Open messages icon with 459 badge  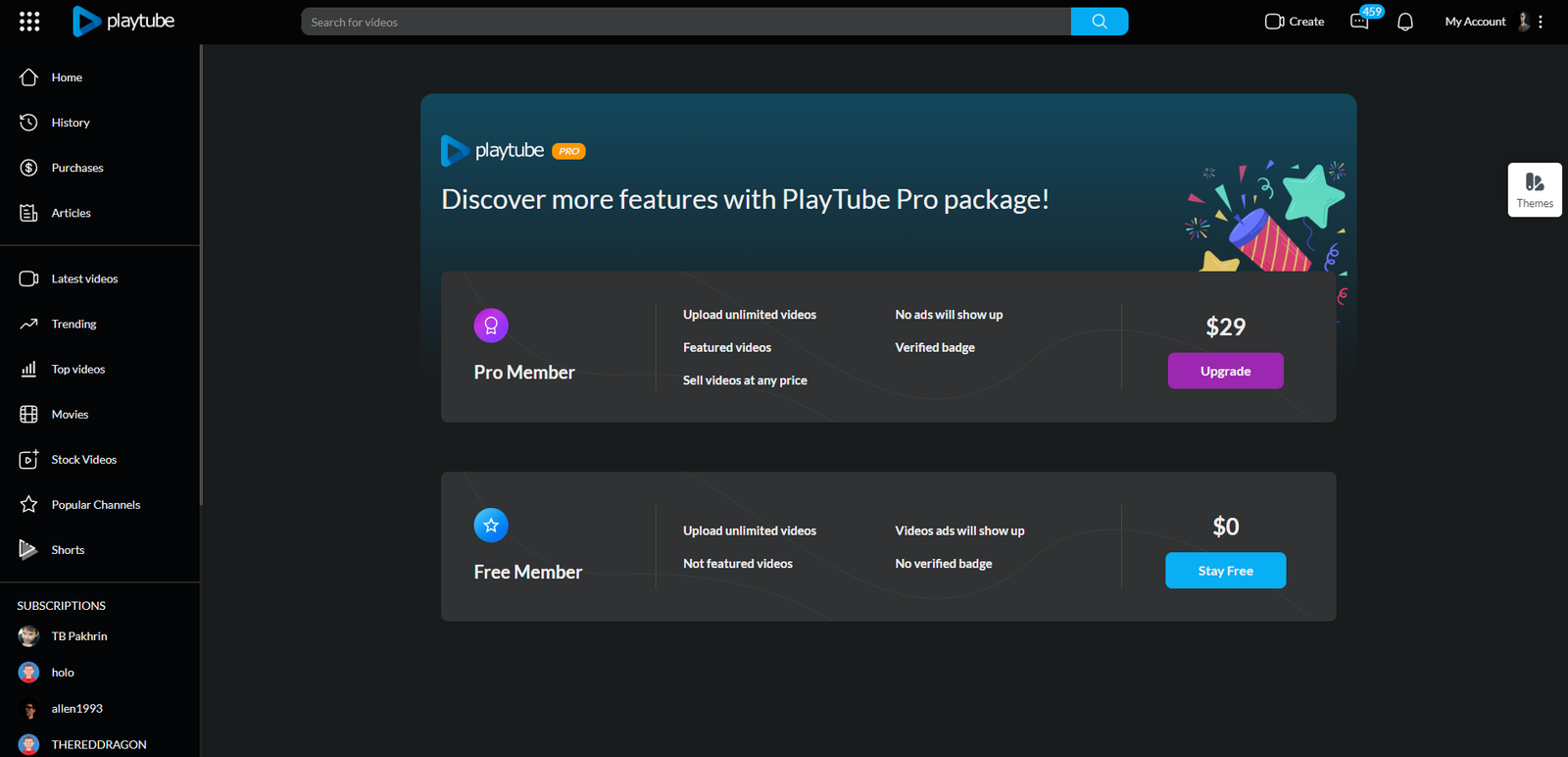click(x=1359, y=22)
